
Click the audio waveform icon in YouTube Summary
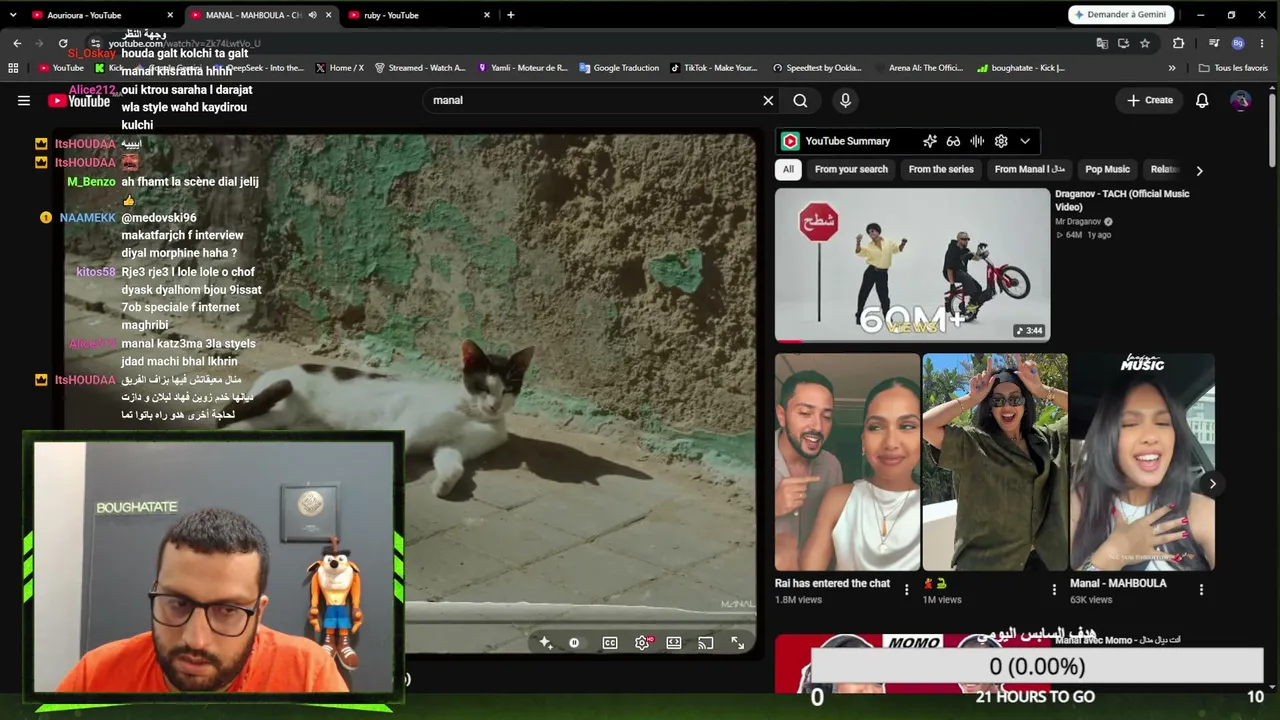[977, 141]
